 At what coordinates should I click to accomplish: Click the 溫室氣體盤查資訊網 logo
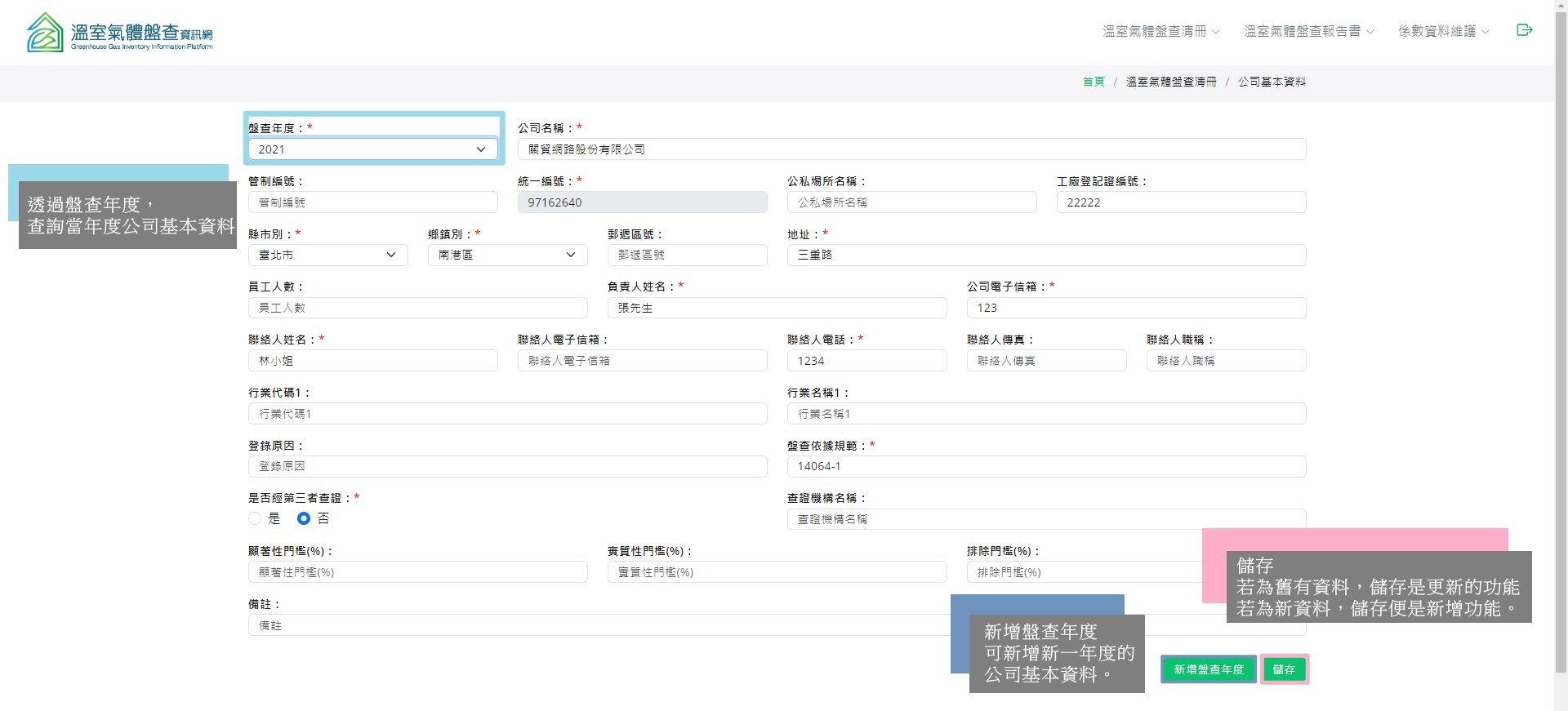tap(120, 33)
